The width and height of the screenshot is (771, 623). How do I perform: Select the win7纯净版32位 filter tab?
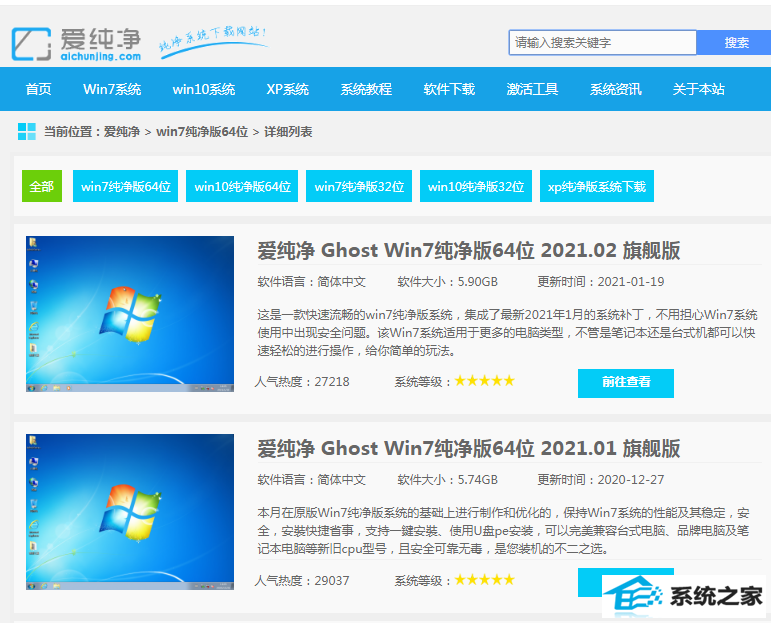coord(359,186)
